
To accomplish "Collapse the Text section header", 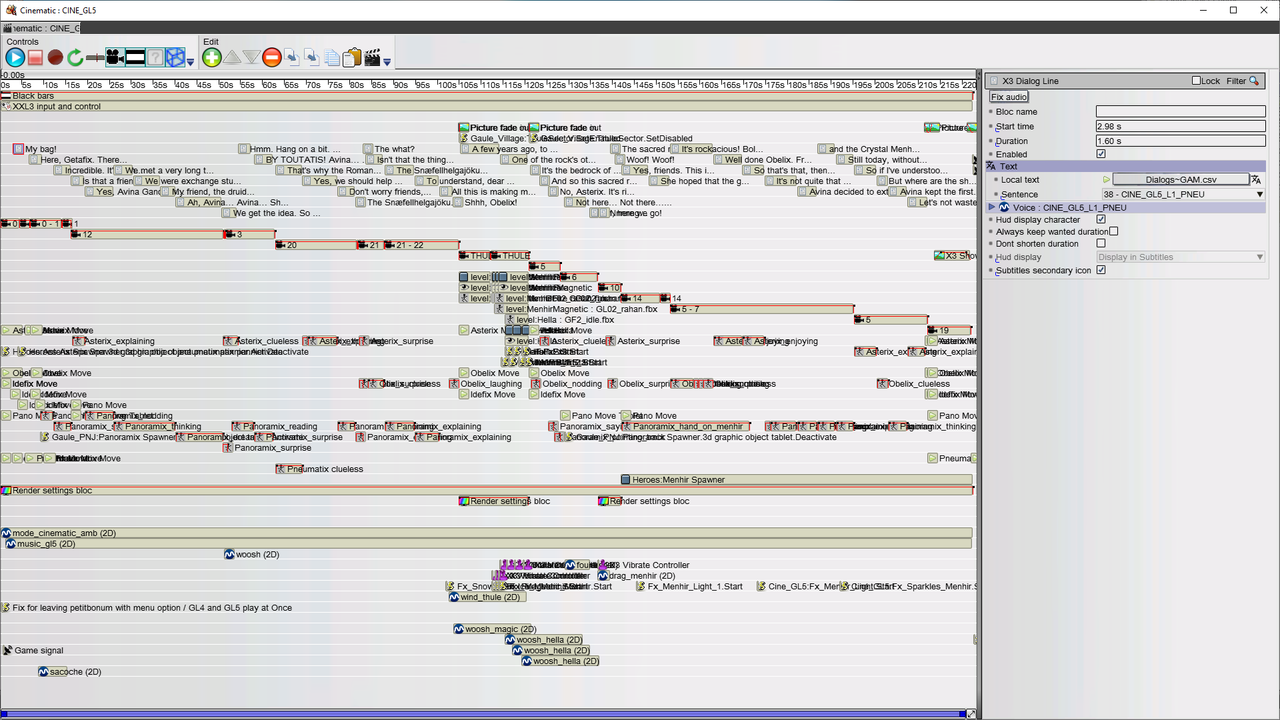I will point(1125,166).
